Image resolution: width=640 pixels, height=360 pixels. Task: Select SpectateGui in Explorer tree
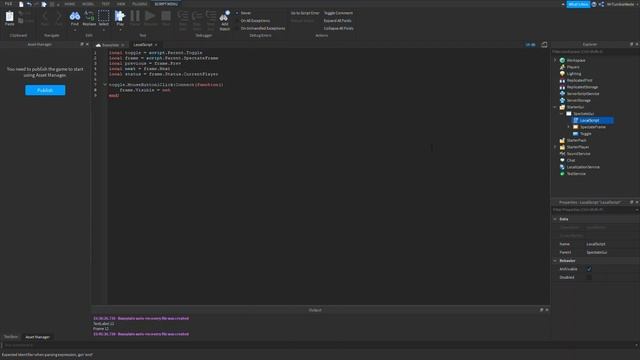tap(584, 113)
